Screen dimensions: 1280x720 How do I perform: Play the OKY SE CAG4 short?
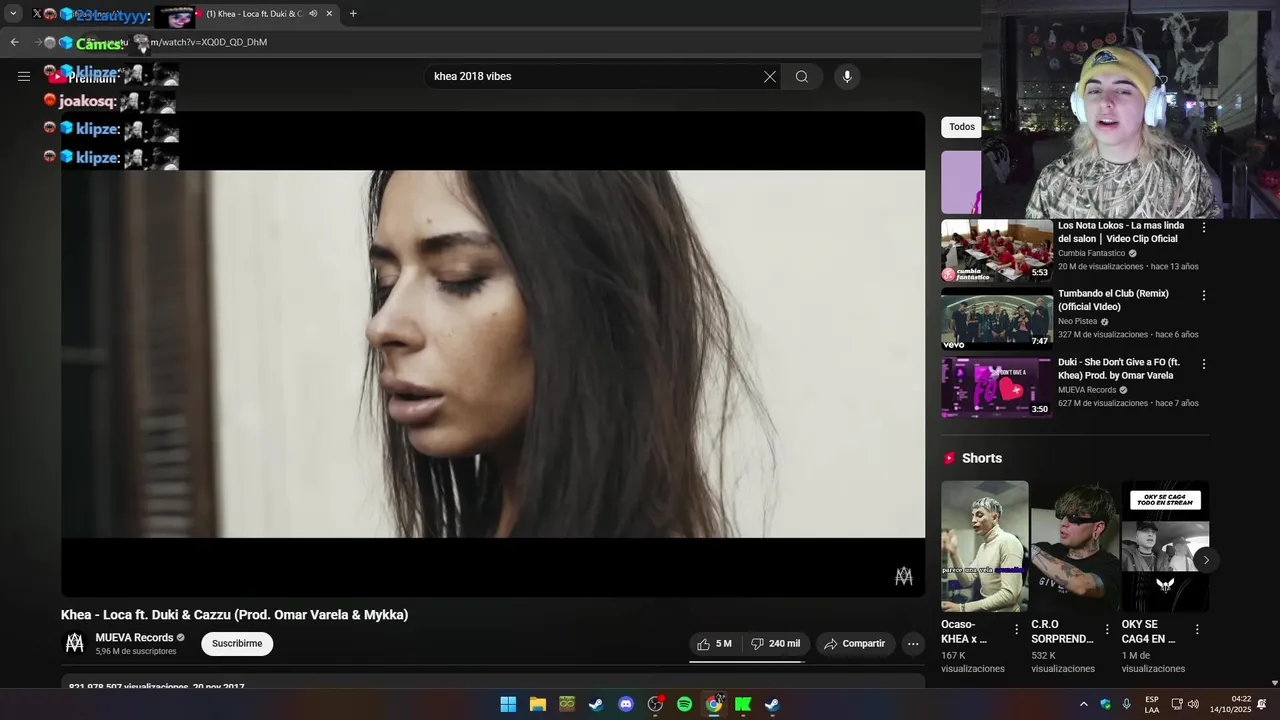point(1165,546)
